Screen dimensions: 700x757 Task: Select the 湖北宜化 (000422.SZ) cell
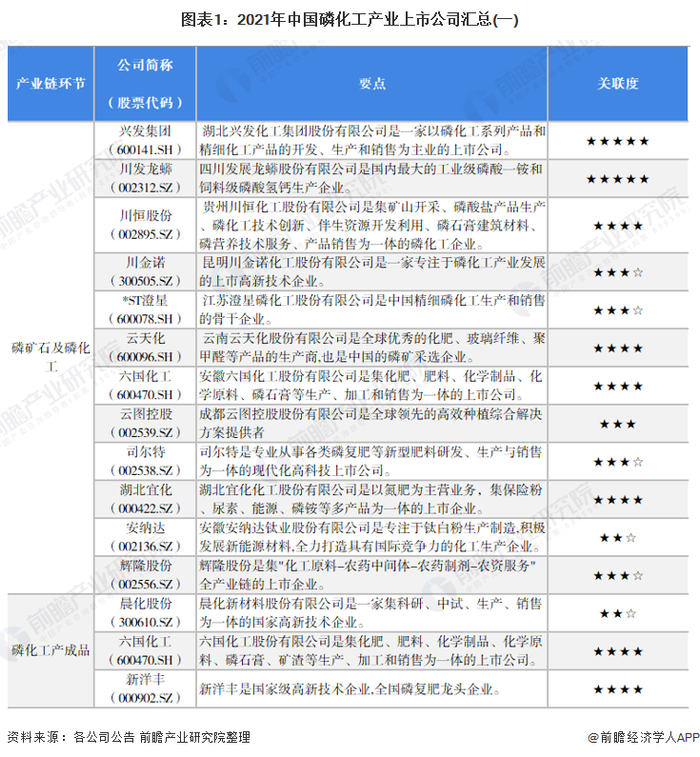(x=145, y=499)
